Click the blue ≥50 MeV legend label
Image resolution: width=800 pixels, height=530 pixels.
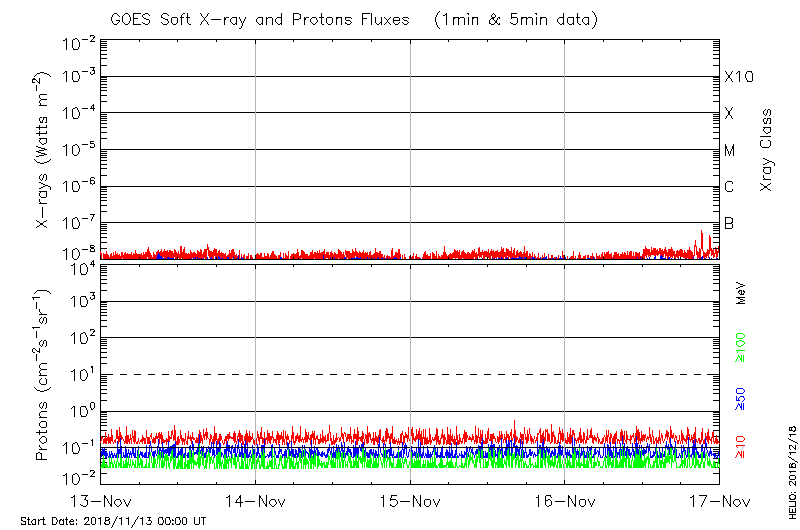pyautogui.click(x=741, y=396)
